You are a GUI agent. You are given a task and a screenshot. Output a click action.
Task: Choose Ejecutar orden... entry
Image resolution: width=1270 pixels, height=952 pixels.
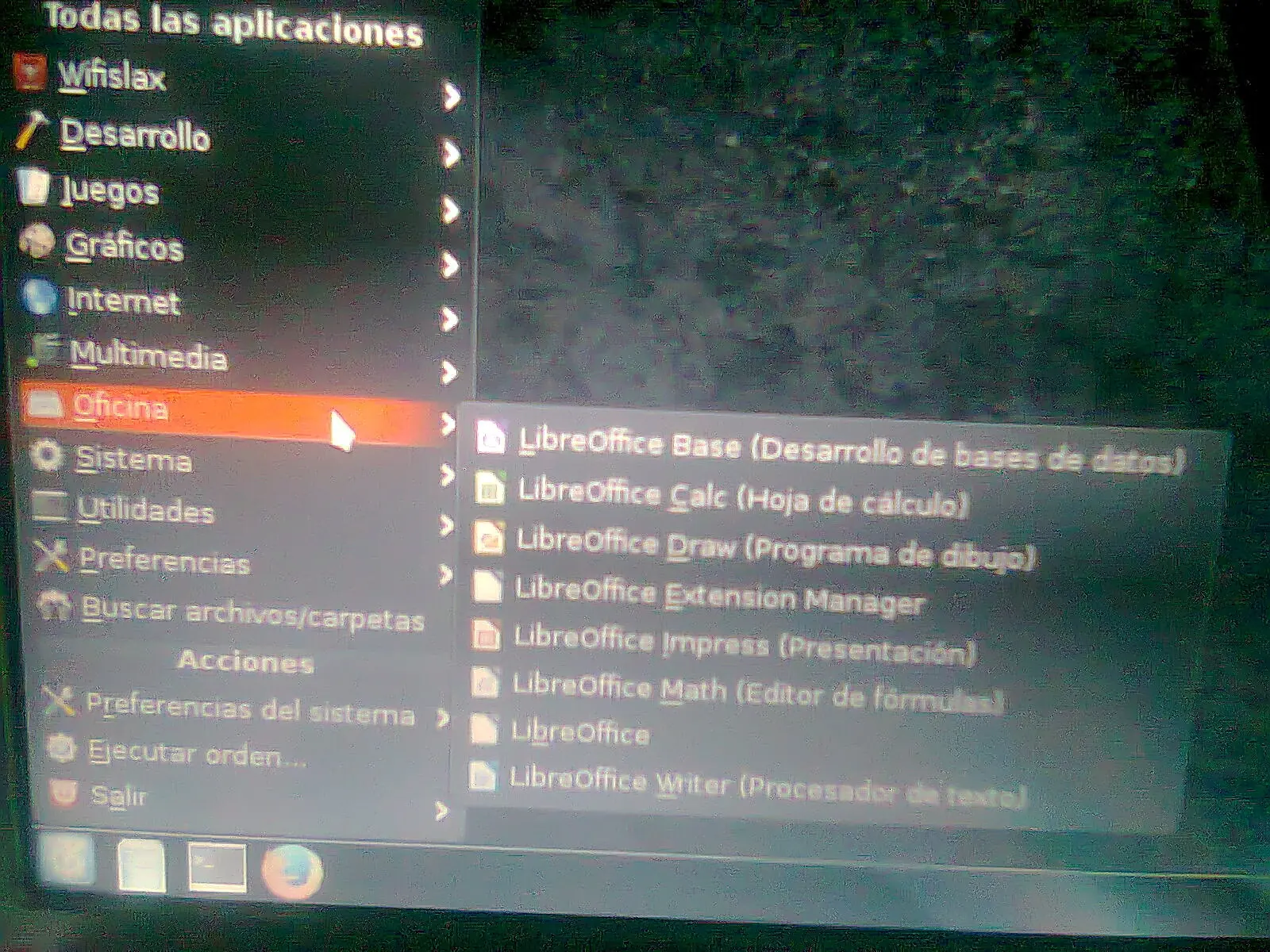click(x=197, y=753)
